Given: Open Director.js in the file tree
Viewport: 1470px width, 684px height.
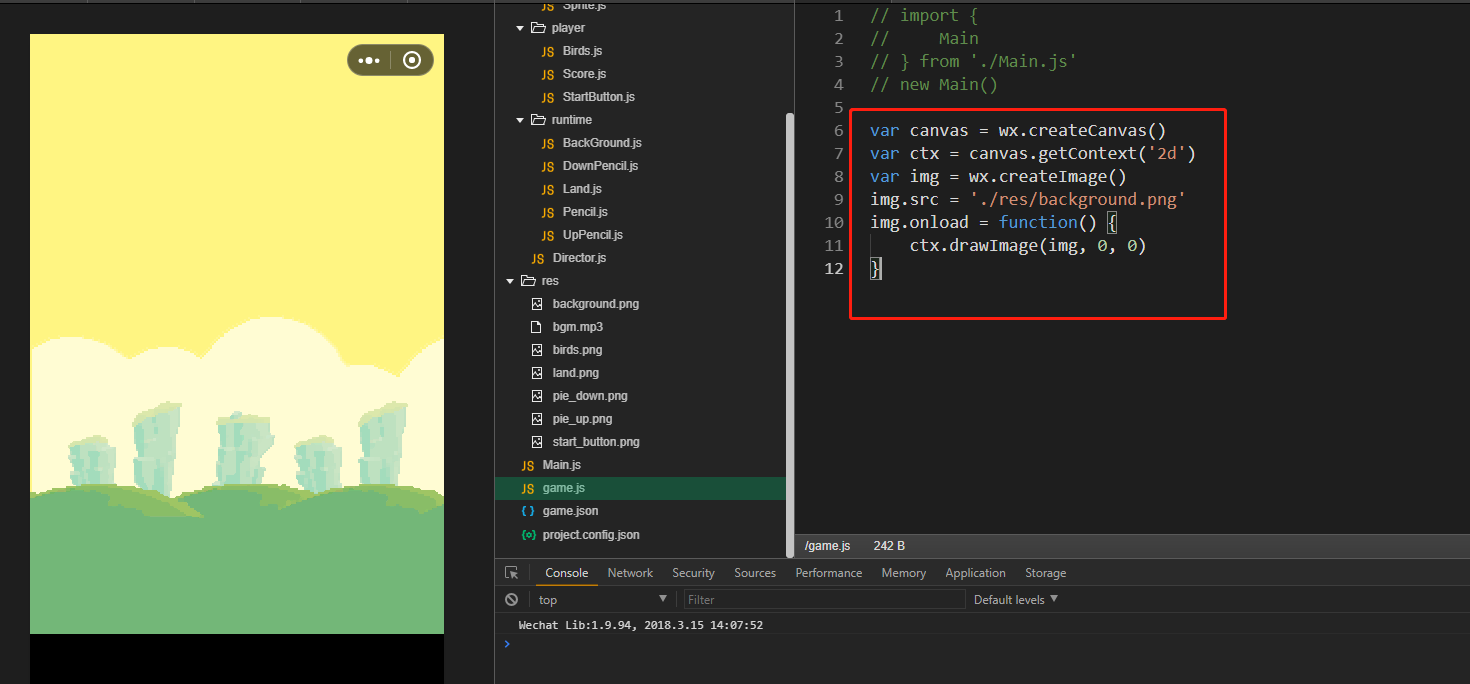Looking at the screenshot, I should (579, 258).
